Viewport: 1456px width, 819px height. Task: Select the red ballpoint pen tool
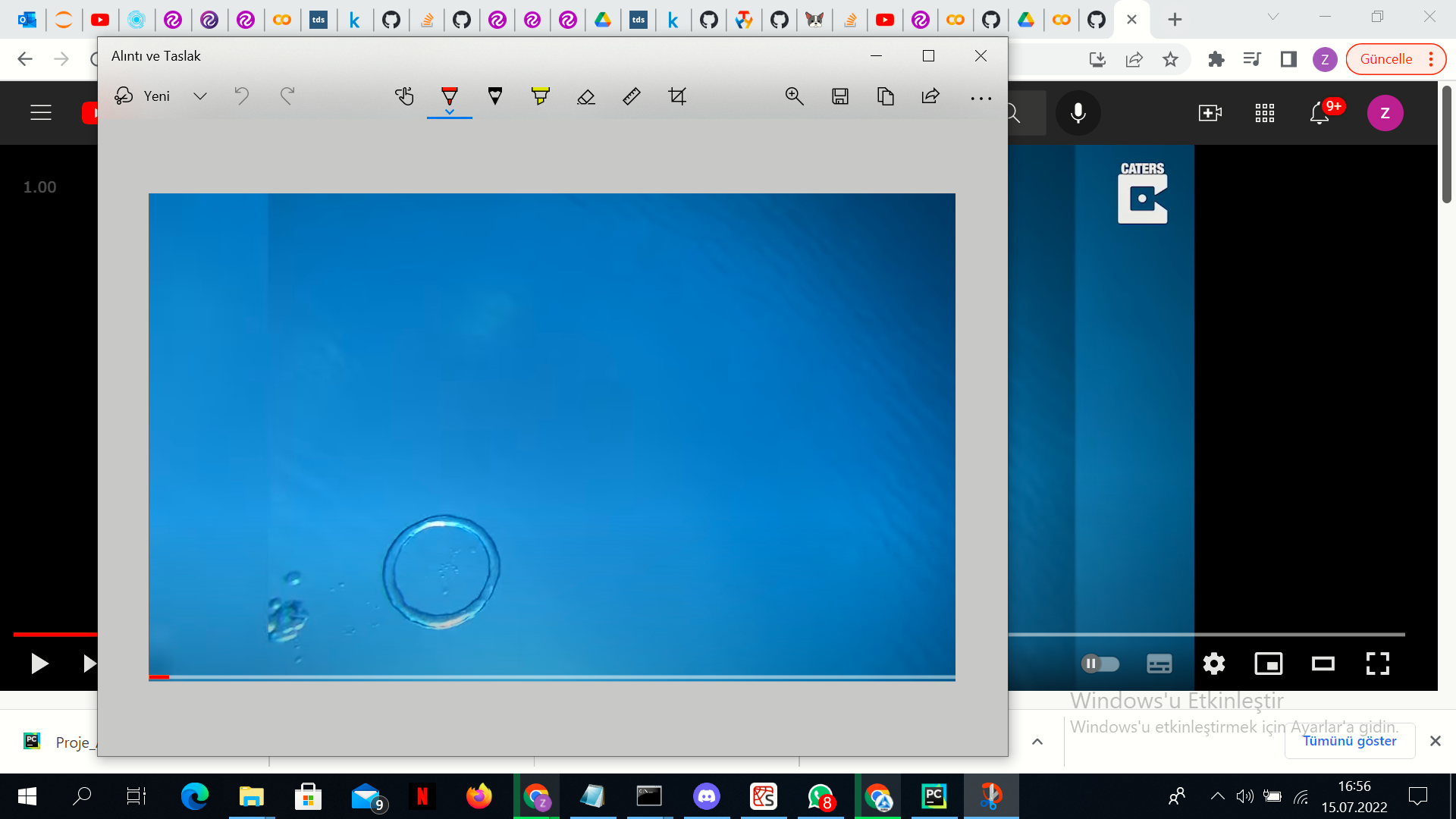pyautogui.click(x=449, y=96)
